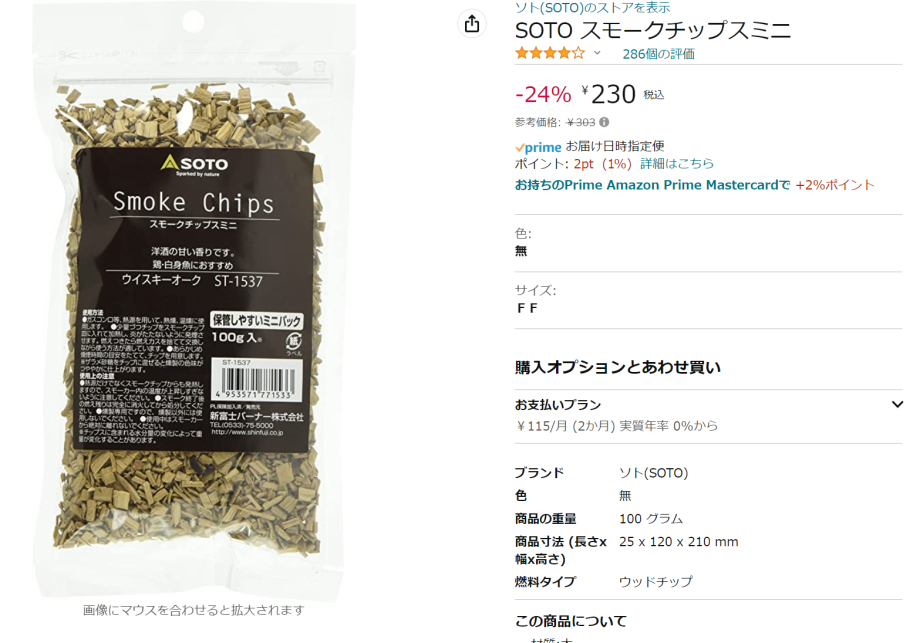Expand the rating breakdown chevron
This screenshot has height=643, width=920.
597,53
